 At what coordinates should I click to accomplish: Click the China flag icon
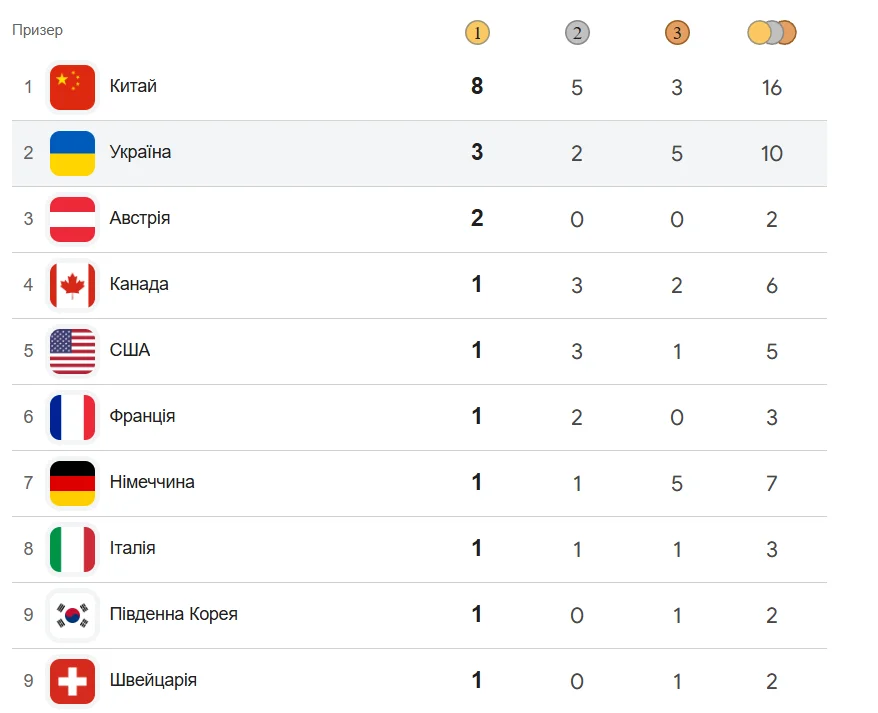click(x=72, y=87)
